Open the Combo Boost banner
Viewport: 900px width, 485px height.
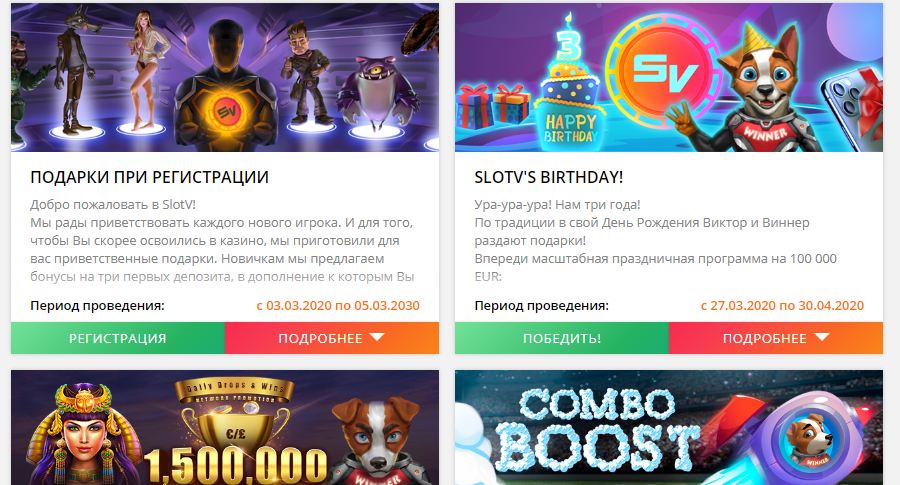(669, 428)
